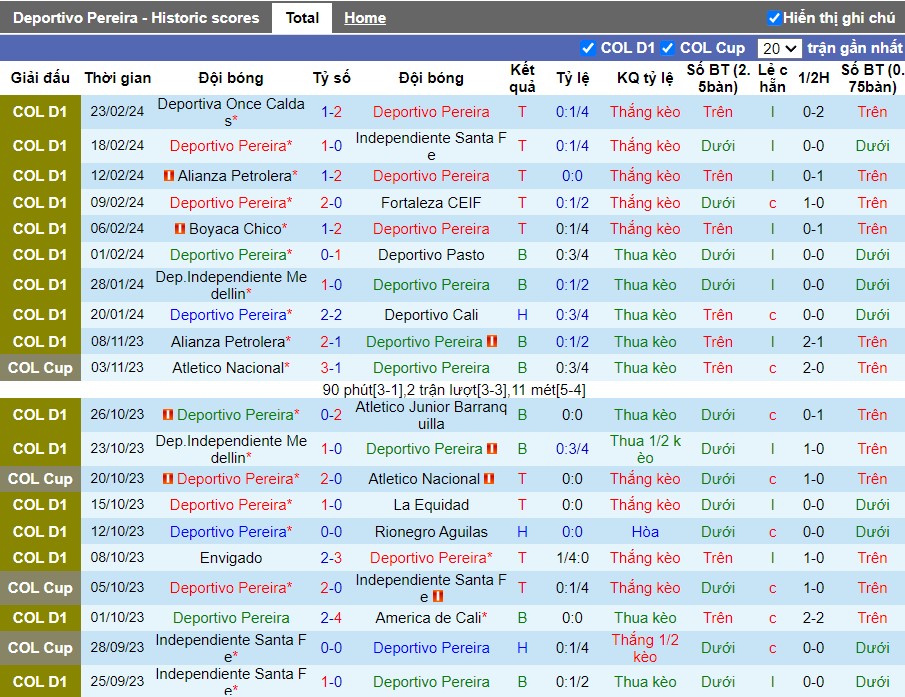Click Deportivo Pereira's red card icon on 26/10/23
905x697 pixels.
(x=168, y=414)
